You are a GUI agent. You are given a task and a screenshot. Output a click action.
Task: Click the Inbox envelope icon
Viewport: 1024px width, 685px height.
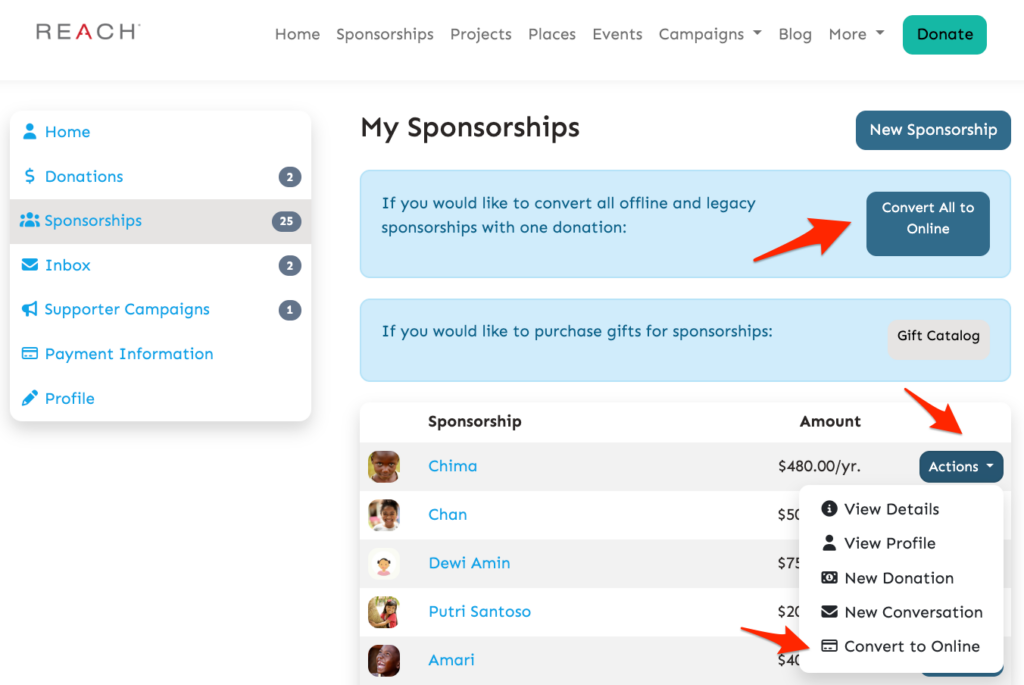coord(30,265)
